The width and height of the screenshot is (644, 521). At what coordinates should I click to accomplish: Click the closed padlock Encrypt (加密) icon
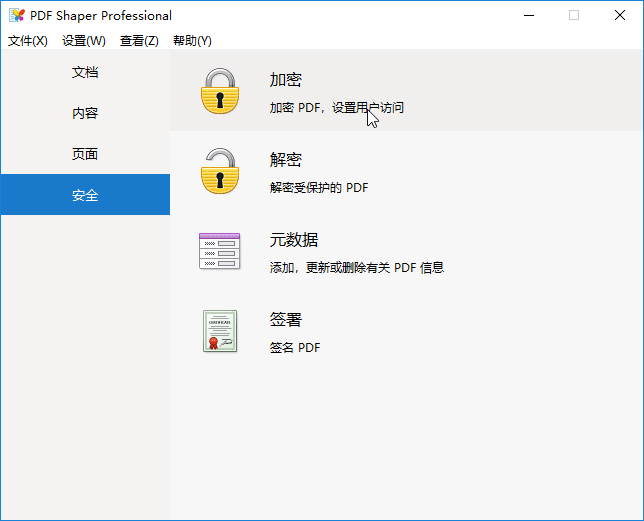tap(220, 91)
